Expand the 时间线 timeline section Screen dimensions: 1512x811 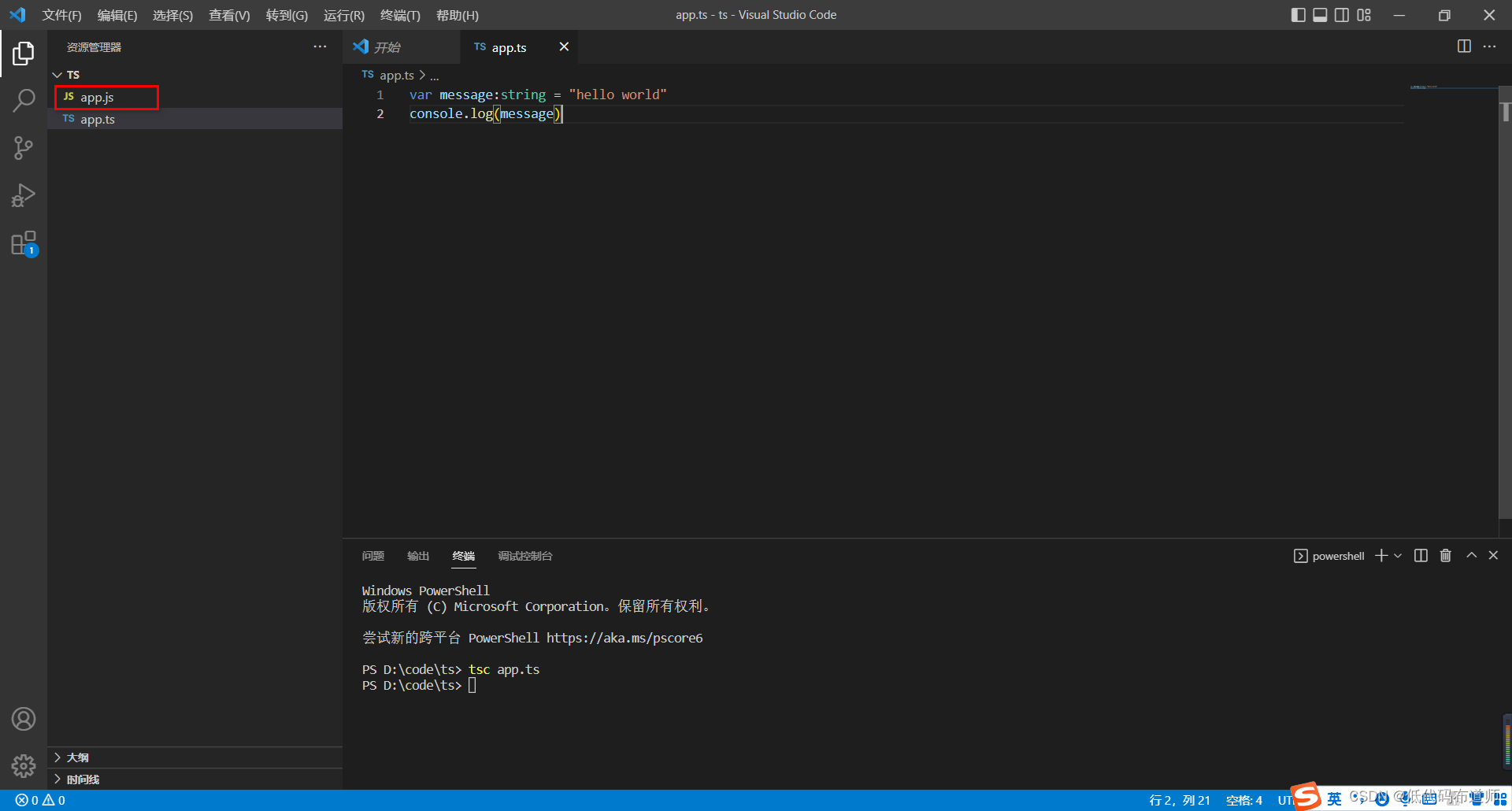coord(195,780)
